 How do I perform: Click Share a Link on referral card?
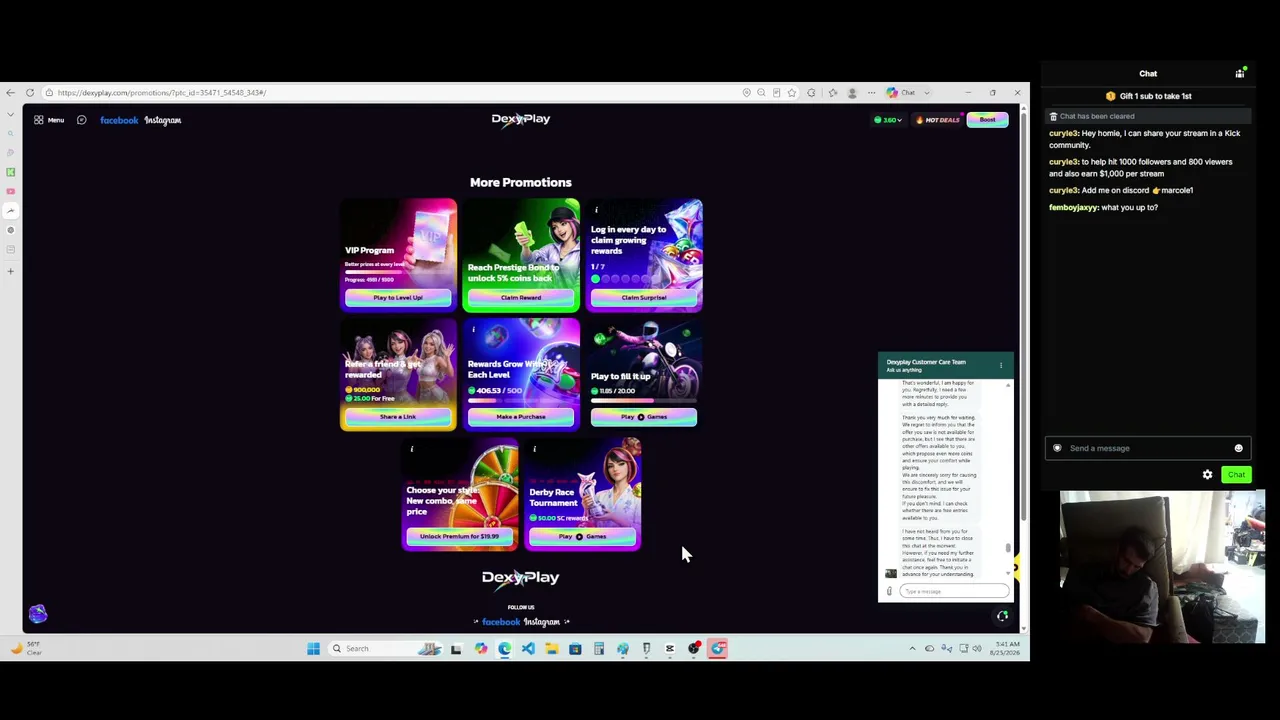click(398, 417)
